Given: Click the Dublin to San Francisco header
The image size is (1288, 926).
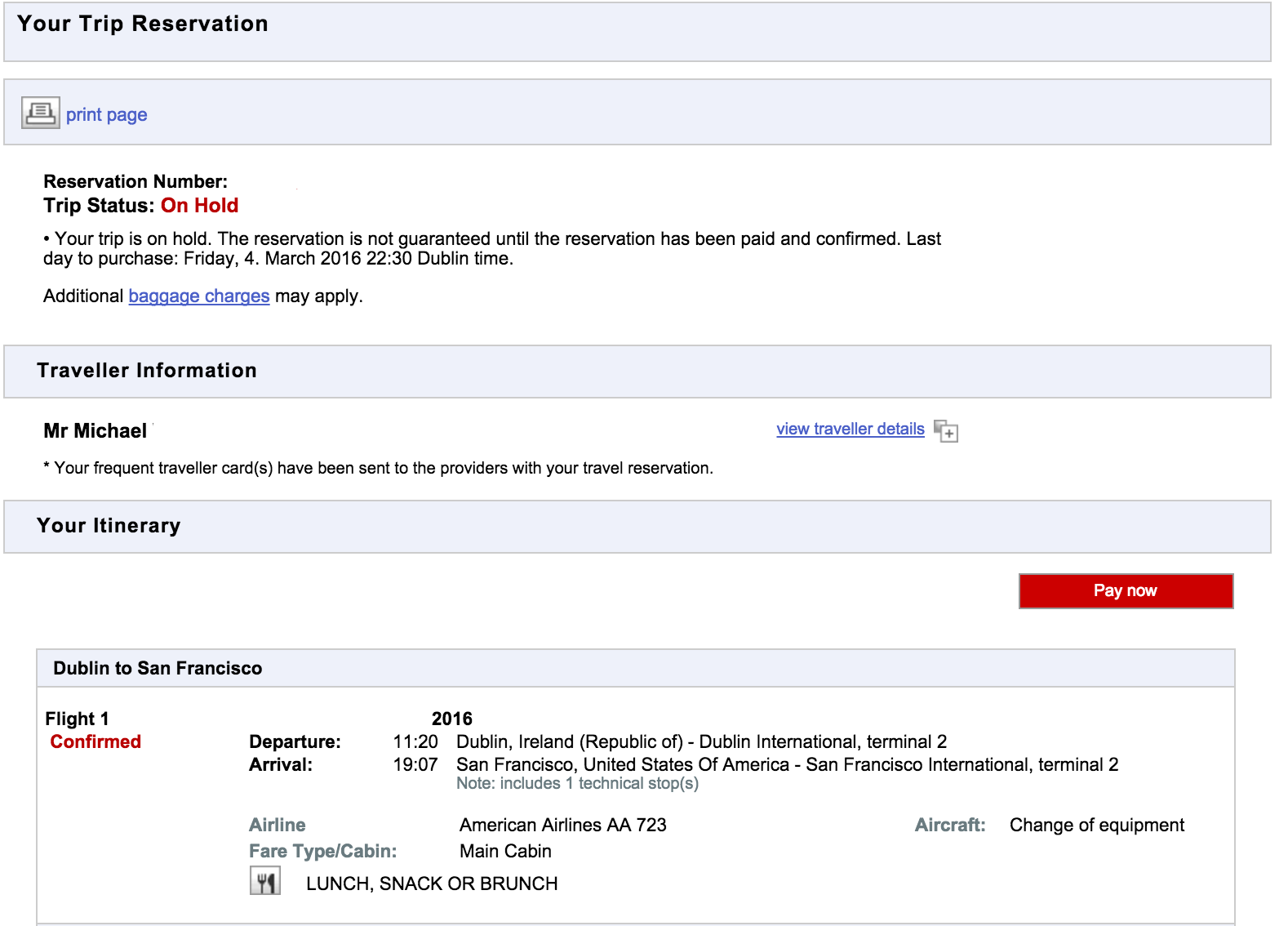Looking at the screenshot, I should (158, 668).
